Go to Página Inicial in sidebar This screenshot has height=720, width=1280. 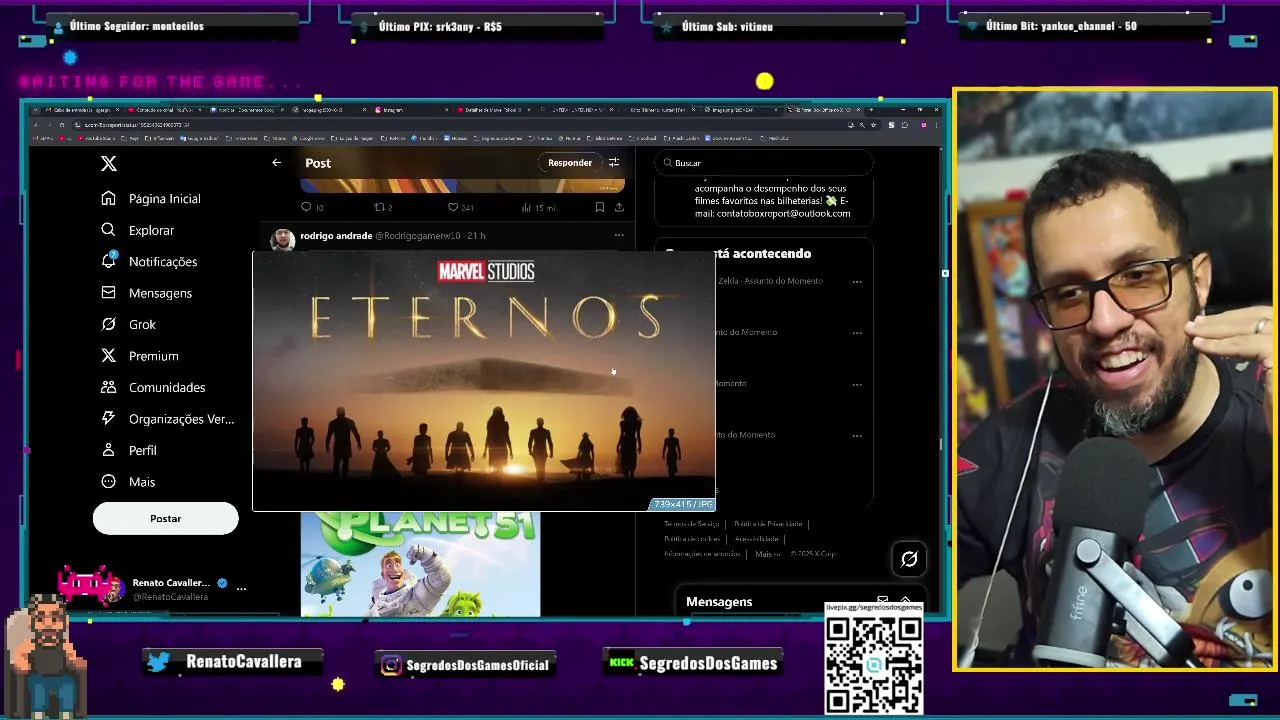[151, 199]
